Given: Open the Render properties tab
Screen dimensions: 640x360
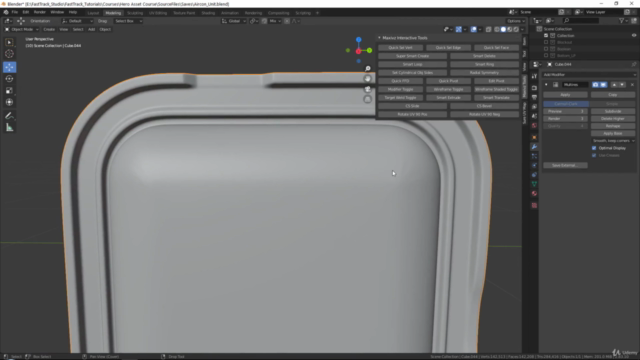Looking at the screenshot, I should pos(534,88).
